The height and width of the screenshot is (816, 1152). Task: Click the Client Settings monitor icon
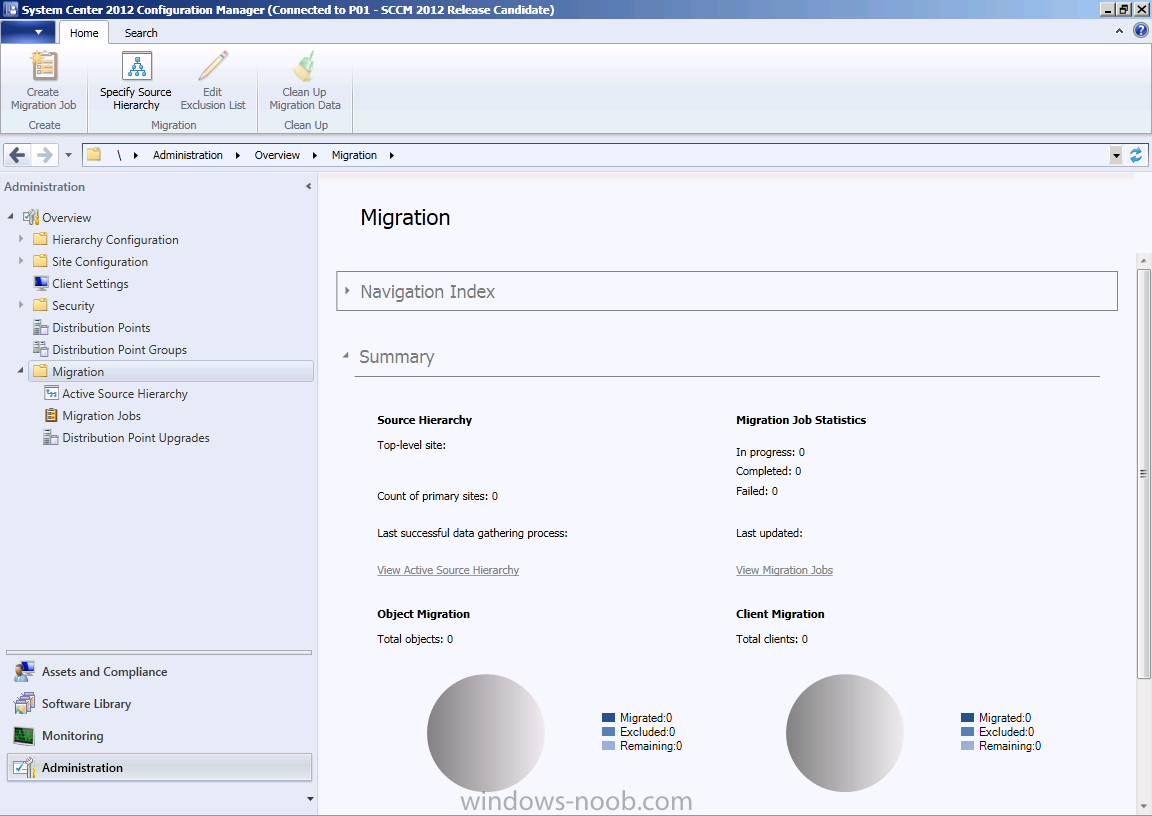coord(40,284)
